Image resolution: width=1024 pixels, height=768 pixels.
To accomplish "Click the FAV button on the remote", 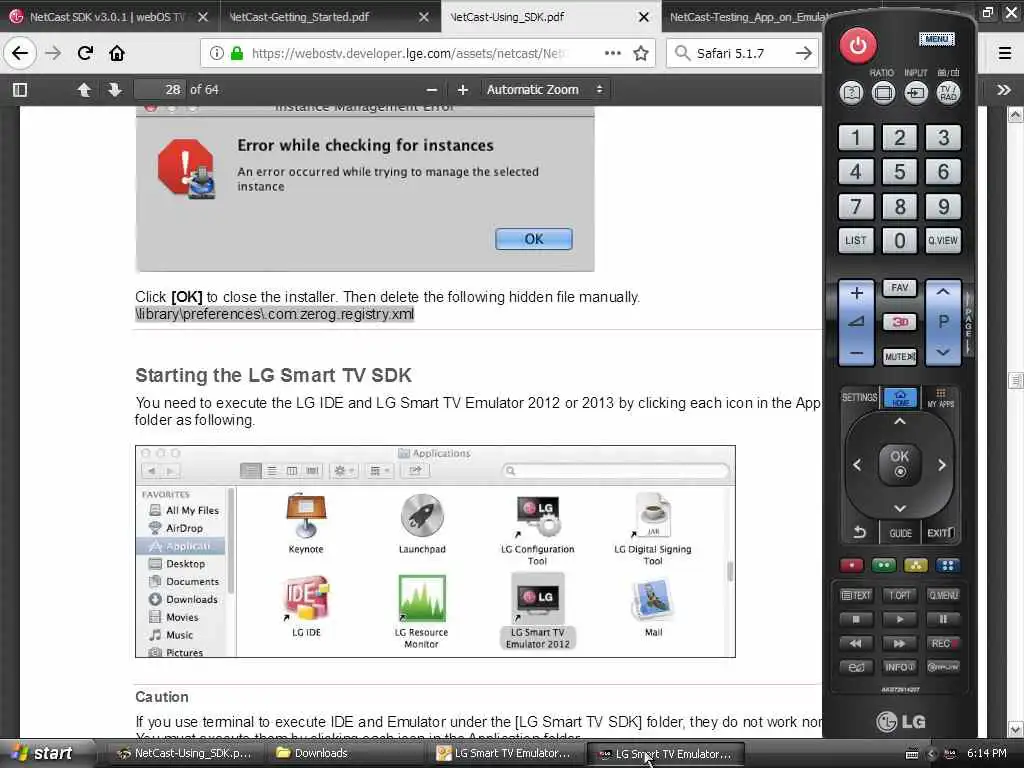I will tap(899, 287).
